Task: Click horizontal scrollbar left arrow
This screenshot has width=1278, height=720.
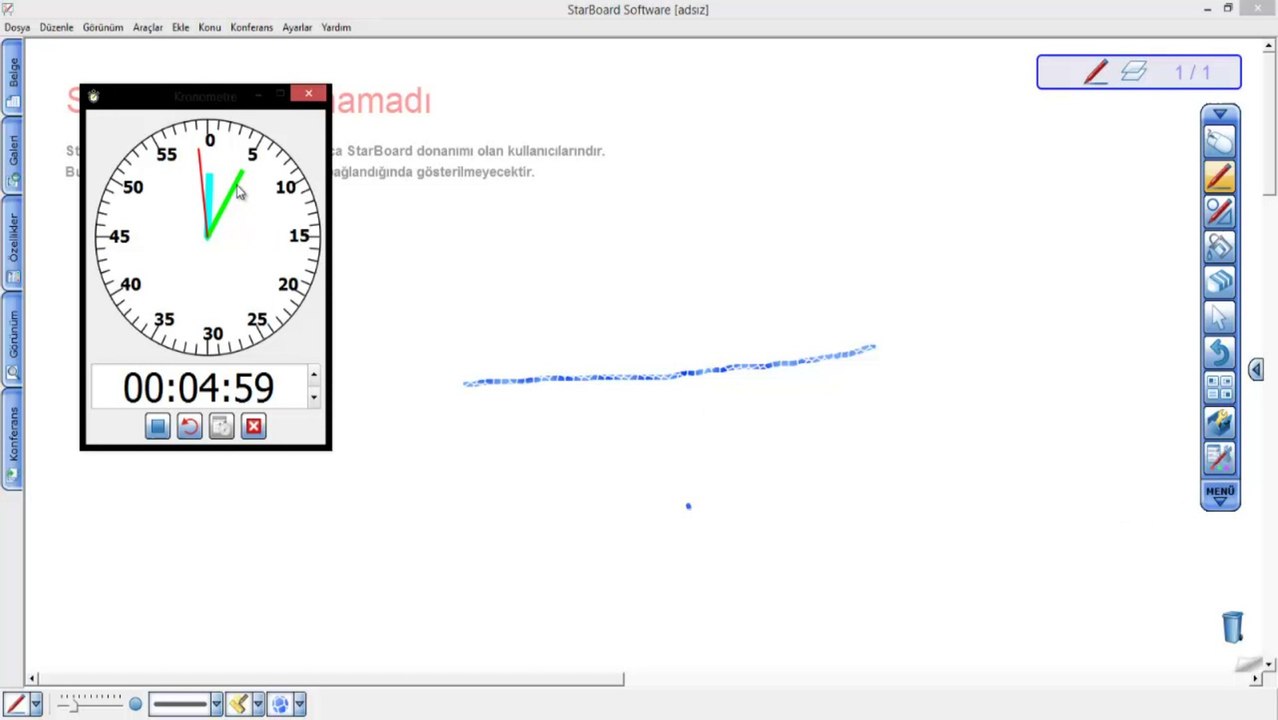Action: point(32,679)
